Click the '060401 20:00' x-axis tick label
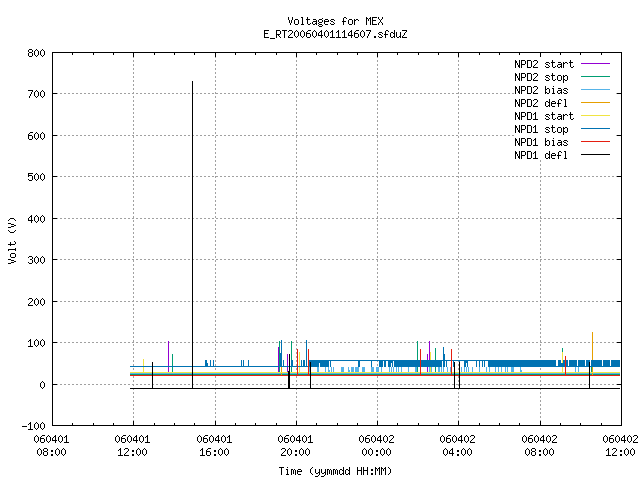 coord(295,446)
